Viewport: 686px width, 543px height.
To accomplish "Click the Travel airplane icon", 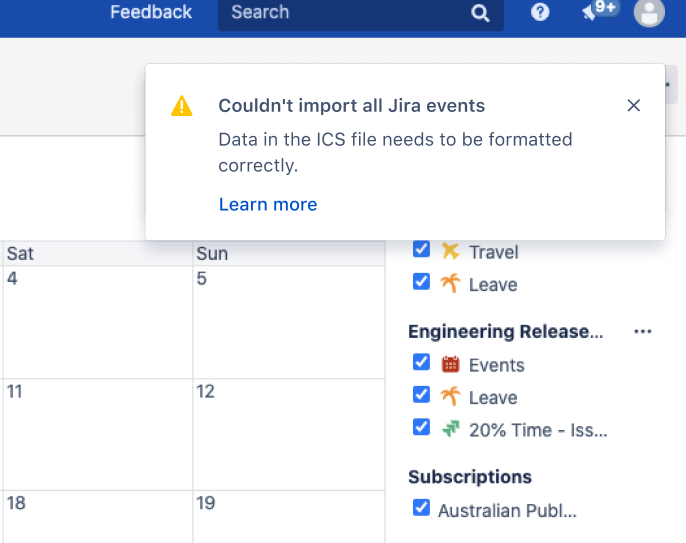I will pos(450,252).
